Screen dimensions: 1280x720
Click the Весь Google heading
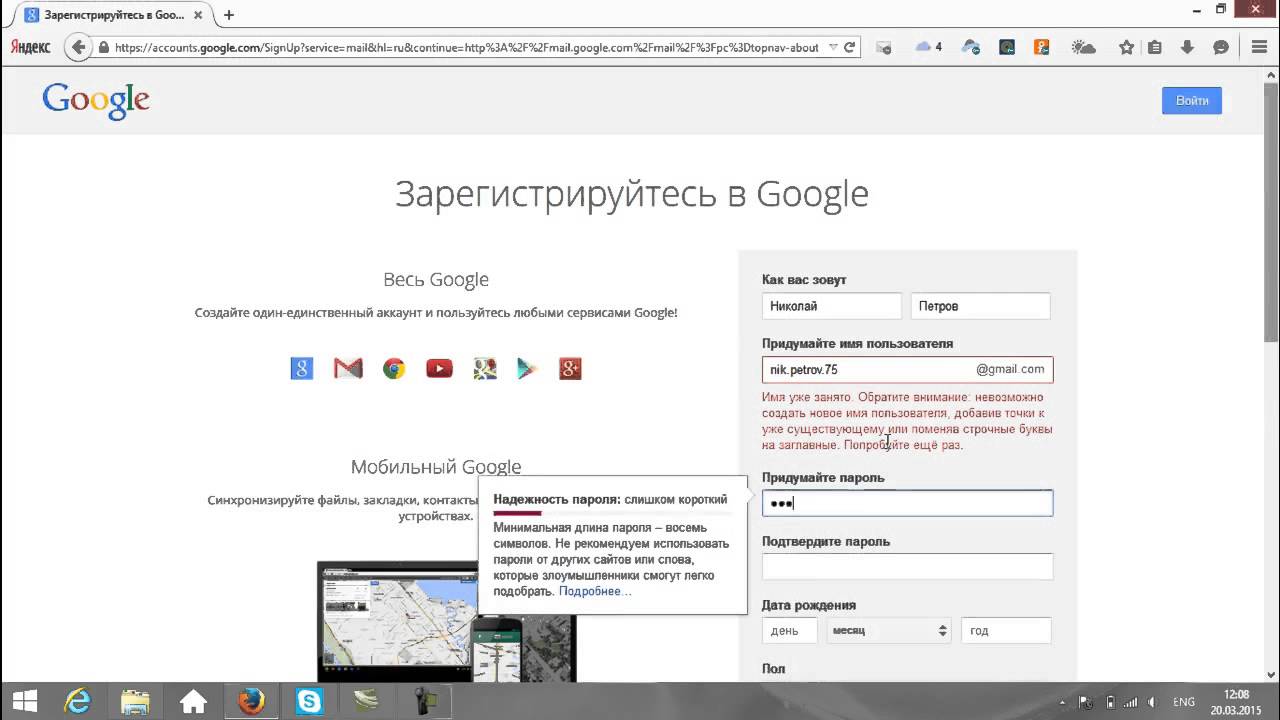pos(436,280)
